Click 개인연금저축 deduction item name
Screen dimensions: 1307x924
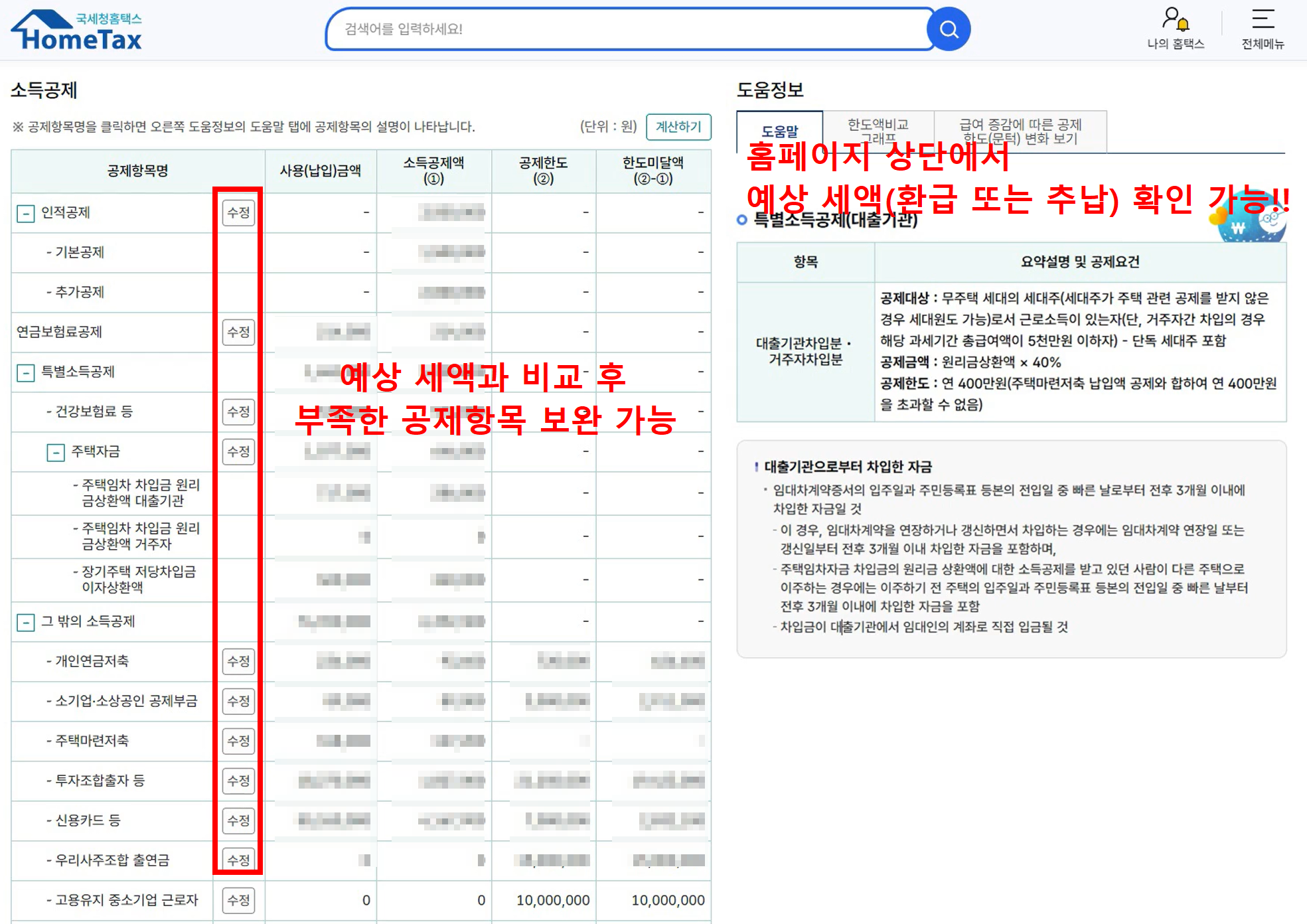click(92, 661)
